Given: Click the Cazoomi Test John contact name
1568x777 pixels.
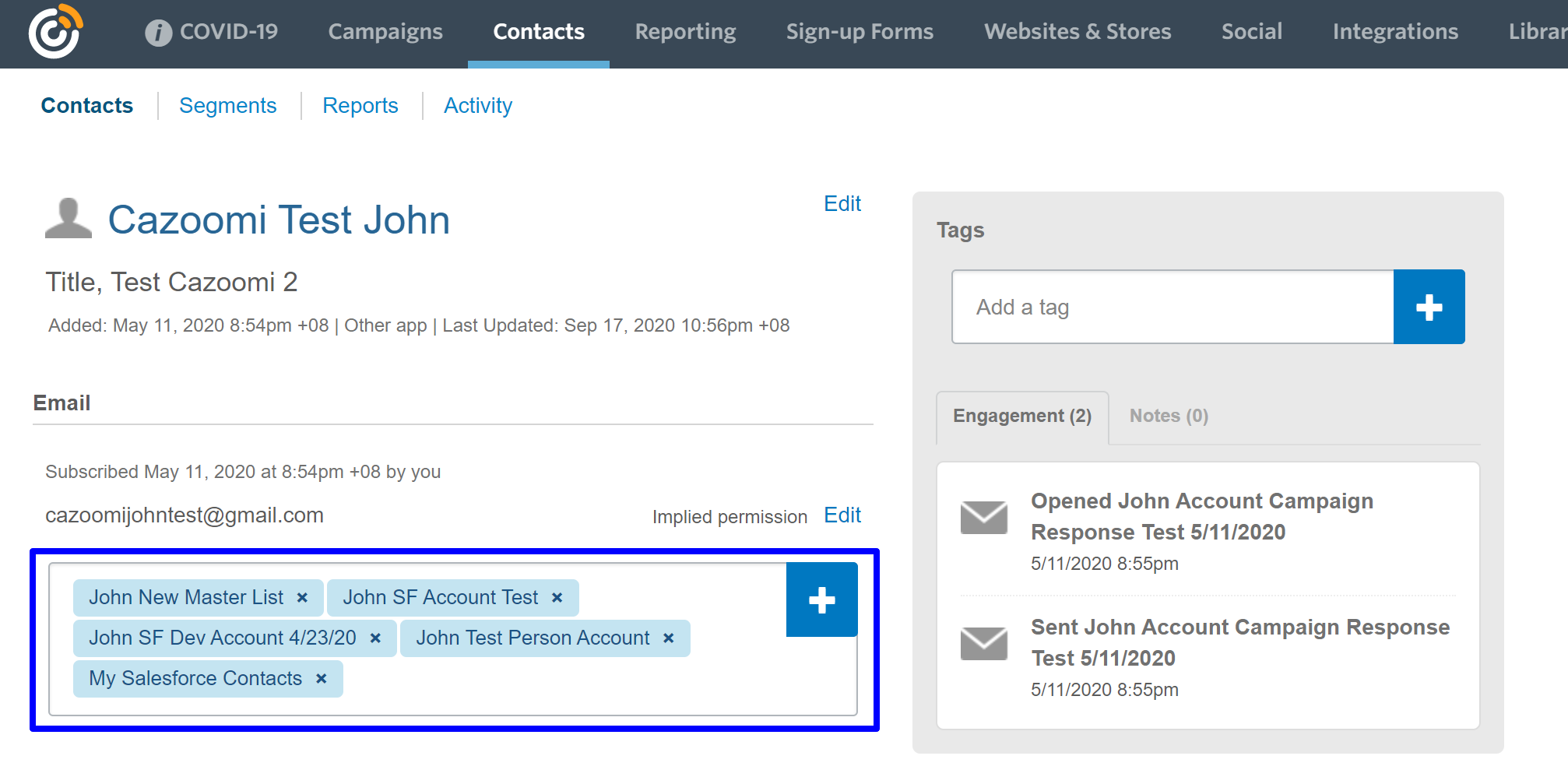Looking at the screenshot, I should click(279, 220).
